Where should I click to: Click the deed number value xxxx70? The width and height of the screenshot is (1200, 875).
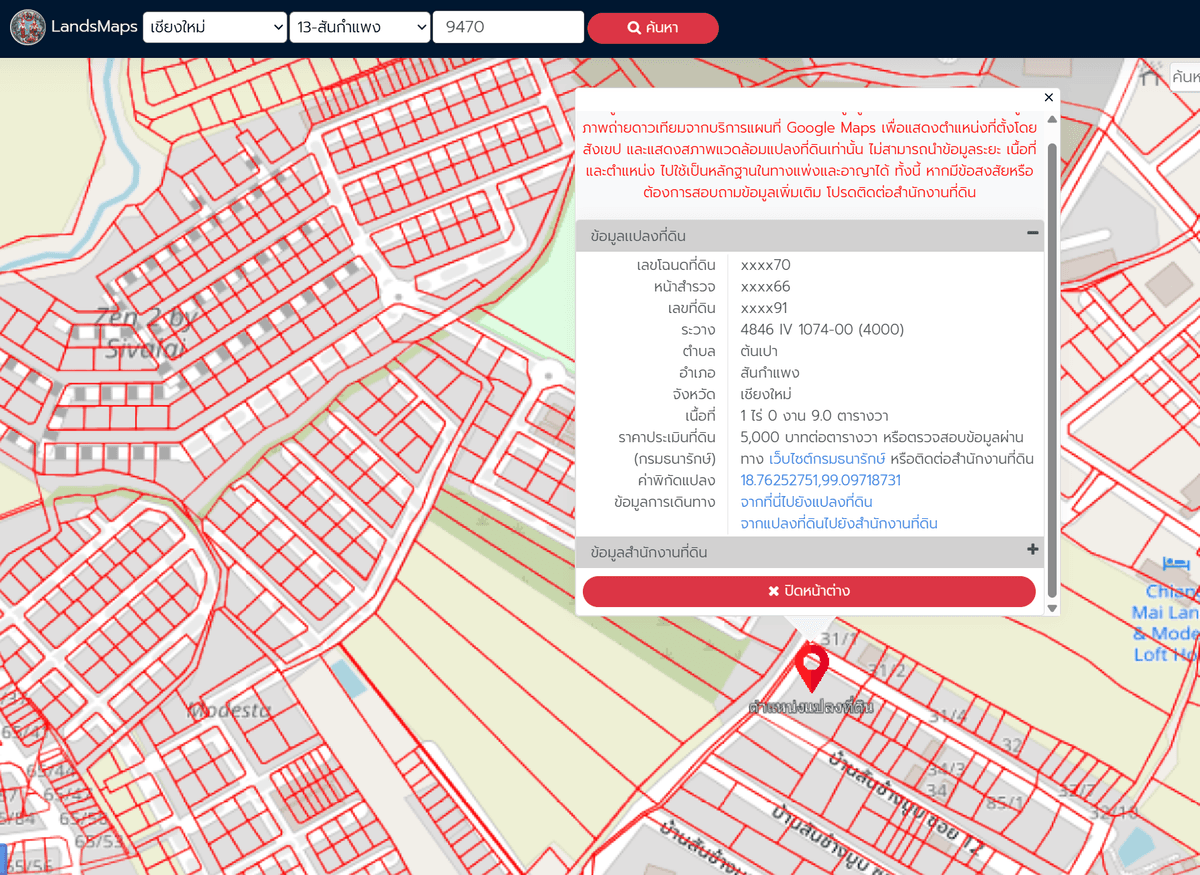coord(766,265)
